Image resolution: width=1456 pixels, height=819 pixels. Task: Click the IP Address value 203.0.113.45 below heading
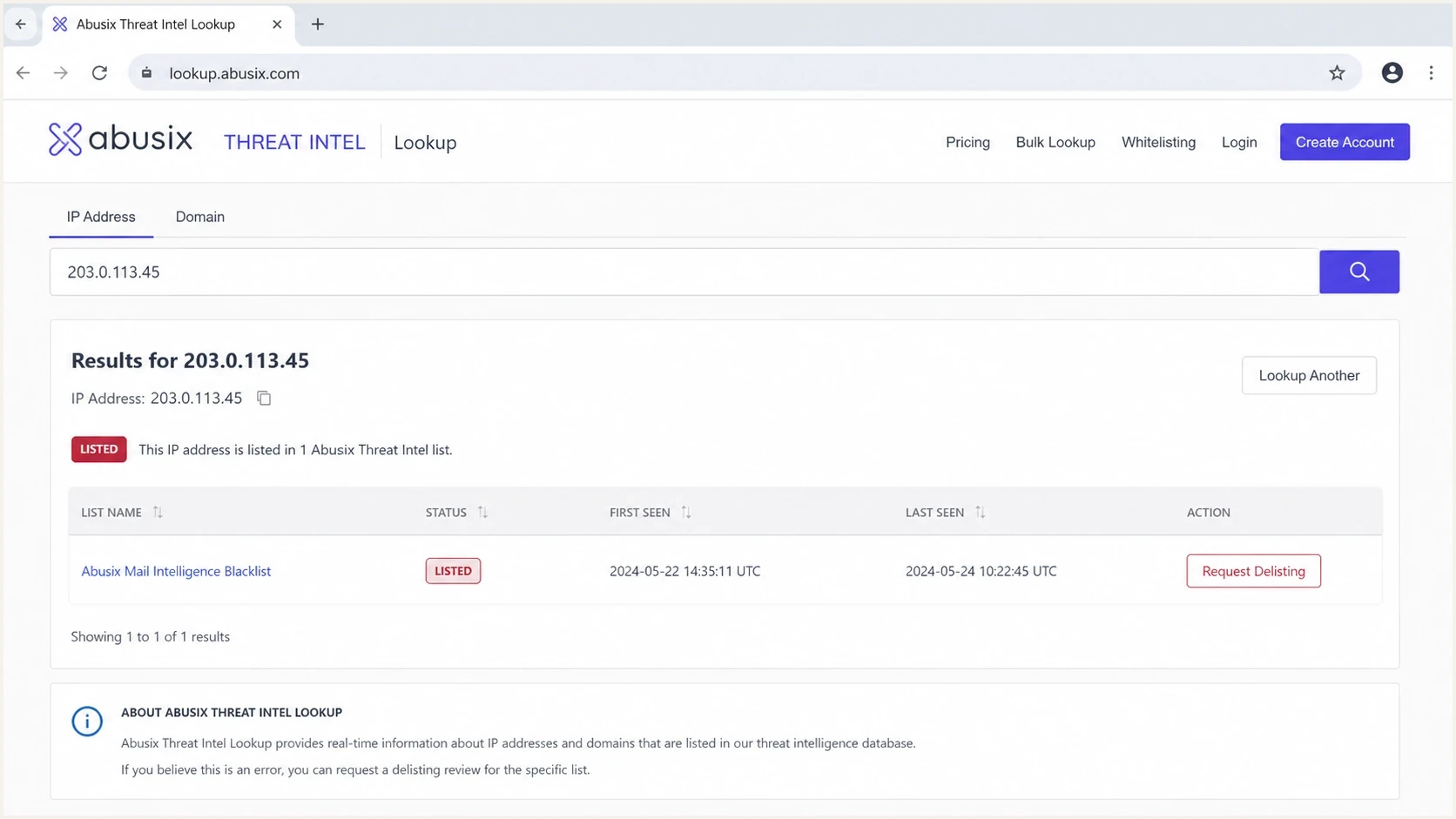coord(196,398)
